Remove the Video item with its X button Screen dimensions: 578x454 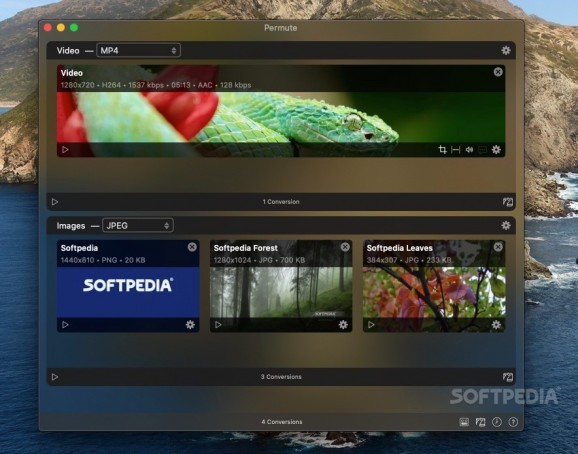coord(498,72)
